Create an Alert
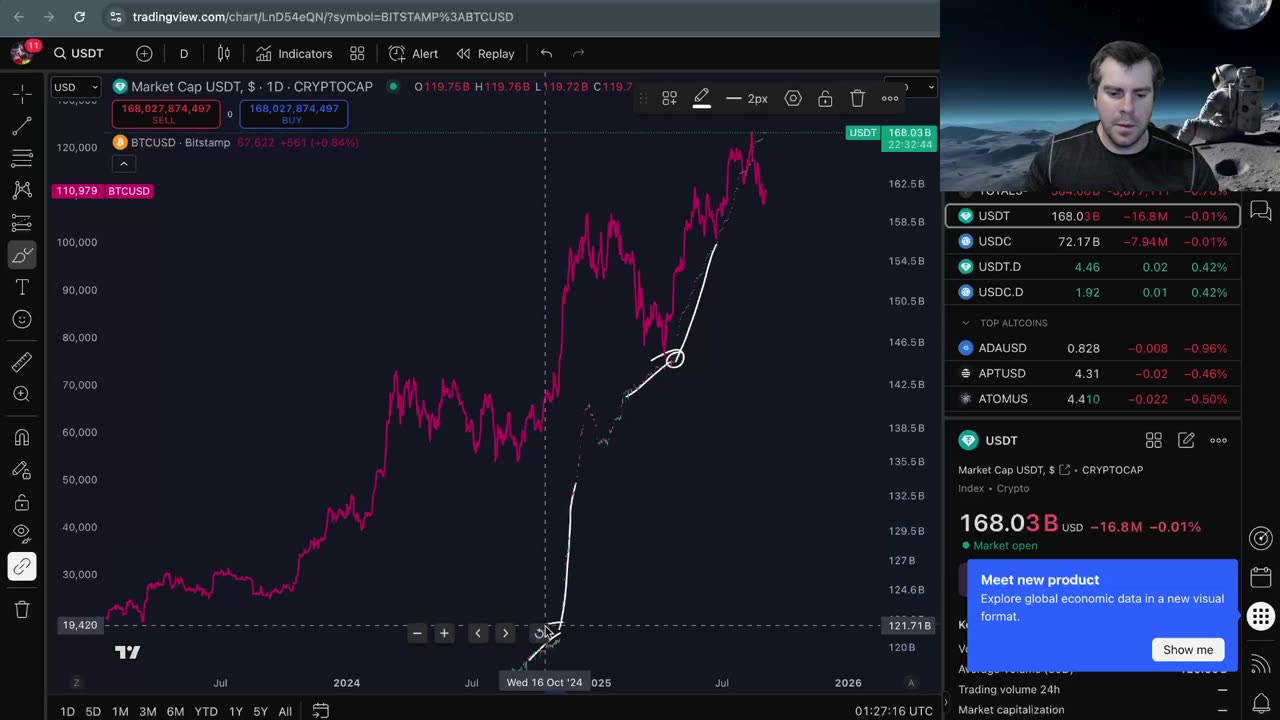This screenshot has height=720, width=1280. click(x=413, y=53)
